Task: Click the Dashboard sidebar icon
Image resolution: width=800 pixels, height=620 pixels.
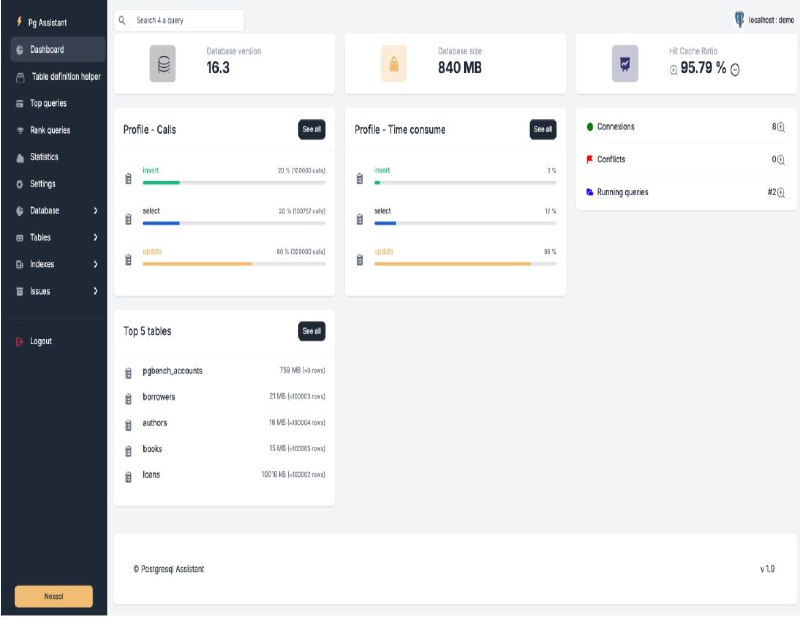Action: coord(19,49)
